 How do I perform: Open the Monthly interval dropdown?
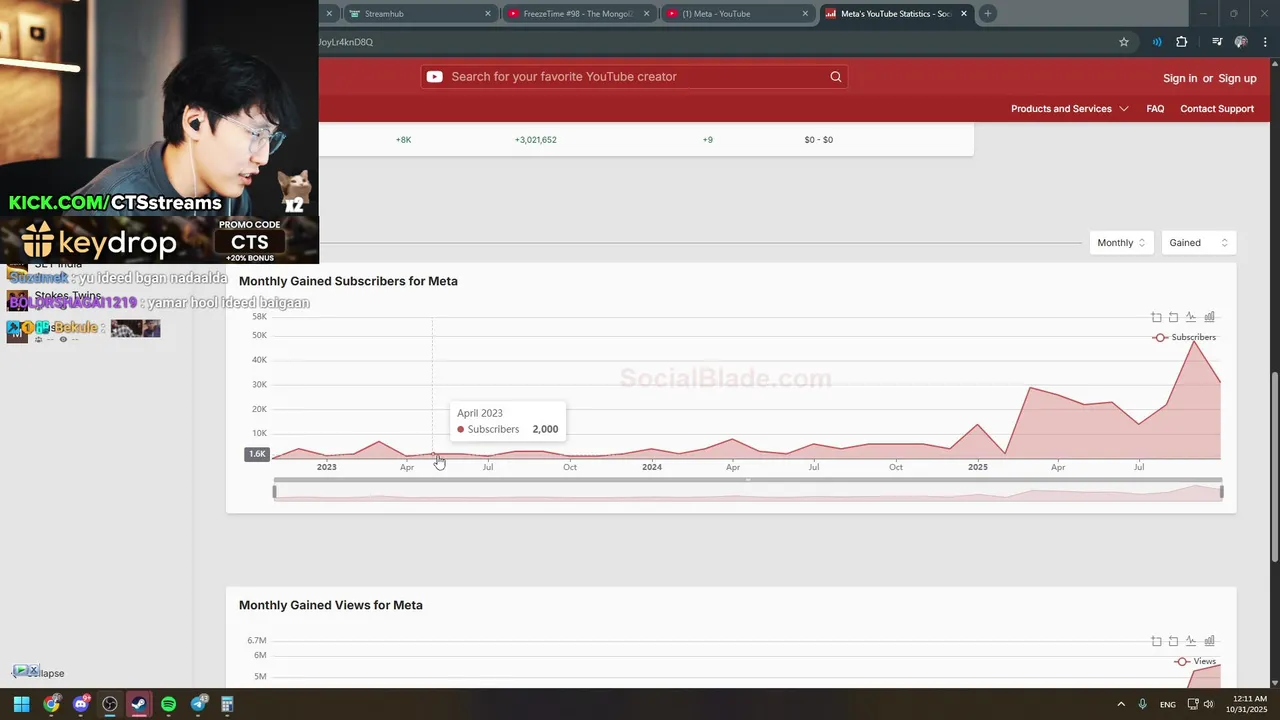[1121, 243]
